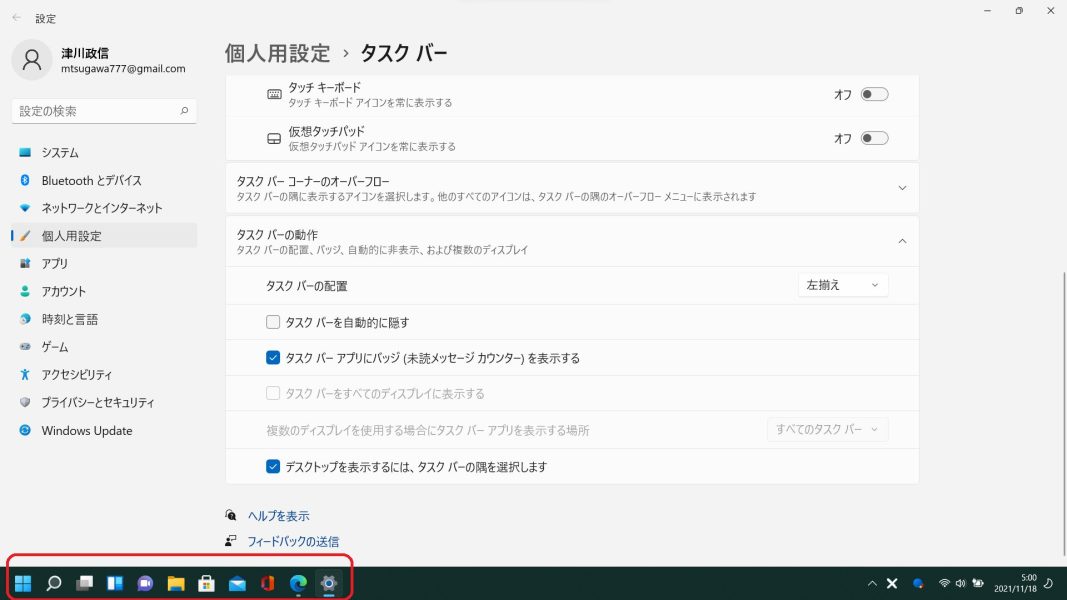The image size is (1067, 600).
Task: Launch Microsoft Store from the taskbar
Action: point(206,583)
